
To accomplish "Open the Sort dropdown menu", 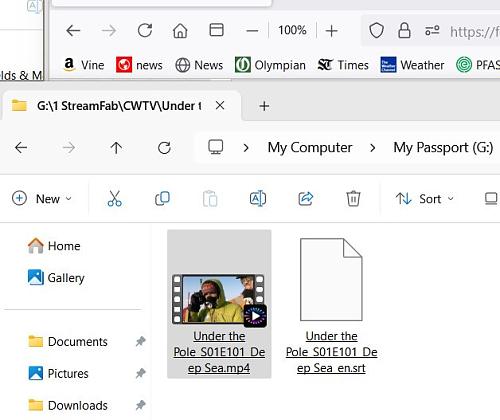I will click(x=425, y=199).
